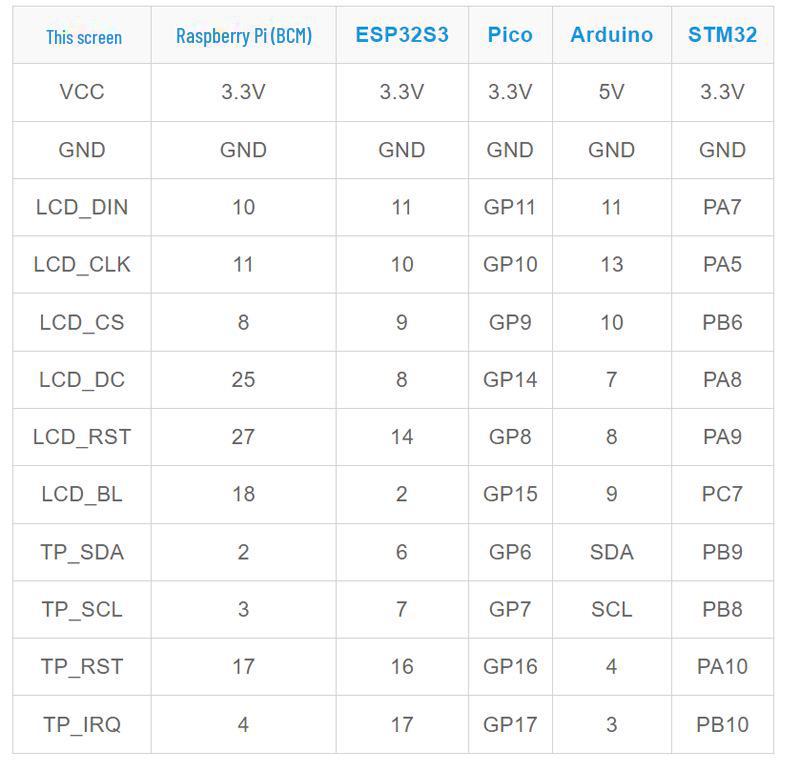
Task: Click the LCD_DIN row label
Action: click(82, 207)
